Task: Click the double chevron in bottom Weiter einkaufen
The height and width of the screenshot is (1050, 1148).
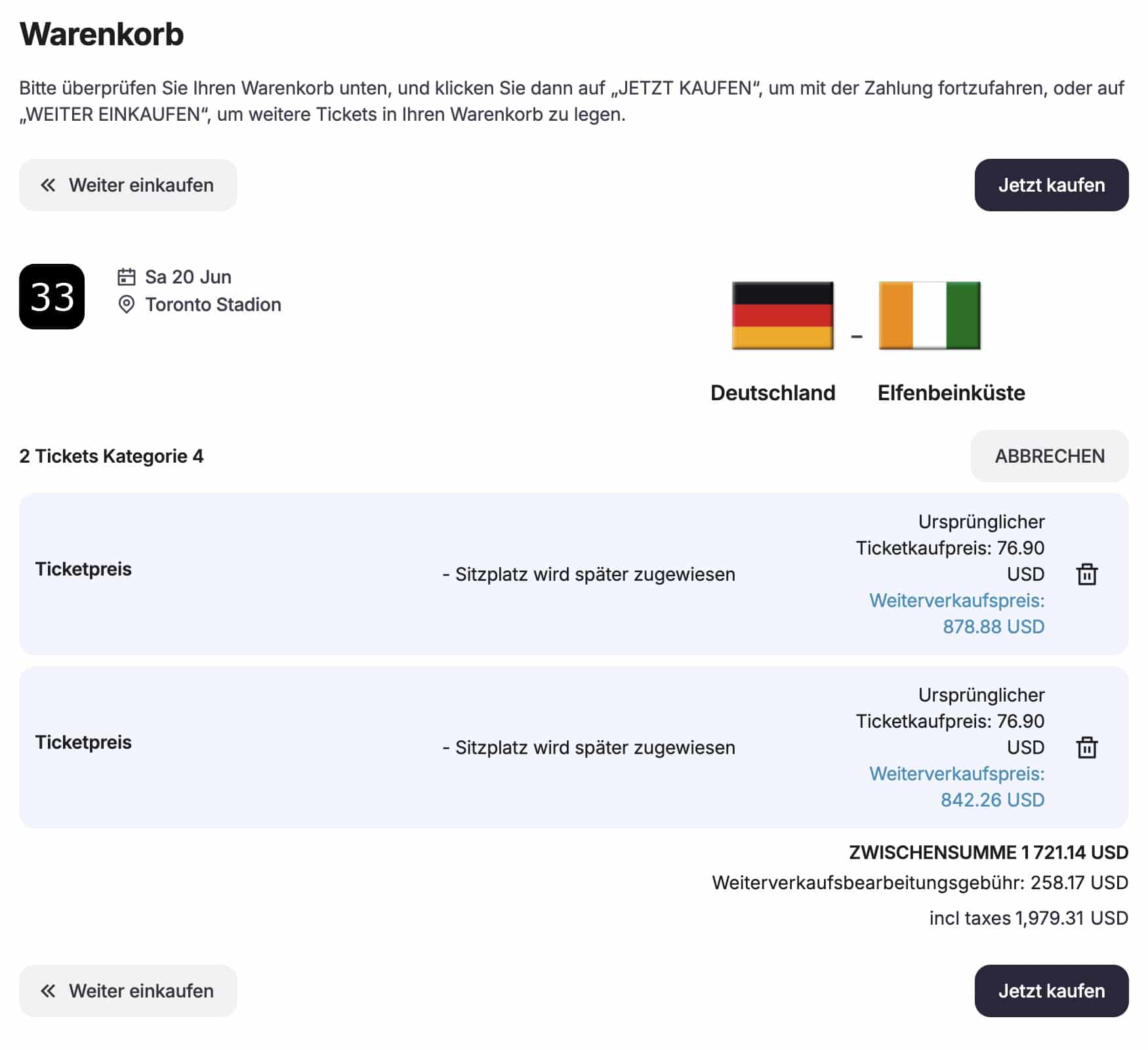Action: (x=48, y=991)
